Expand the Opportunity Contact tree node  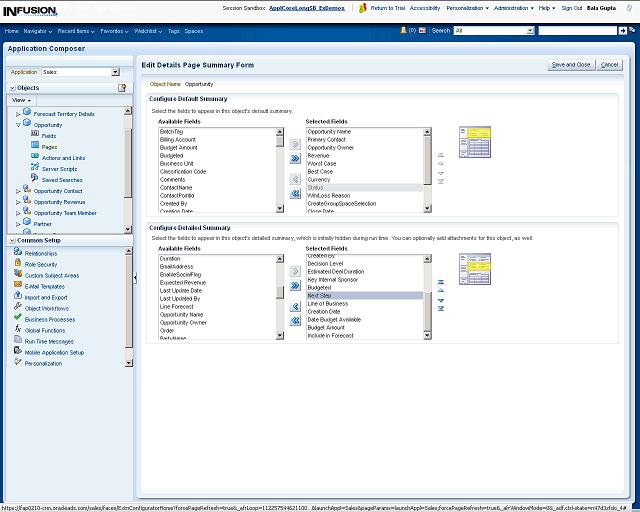pos(18,190)
